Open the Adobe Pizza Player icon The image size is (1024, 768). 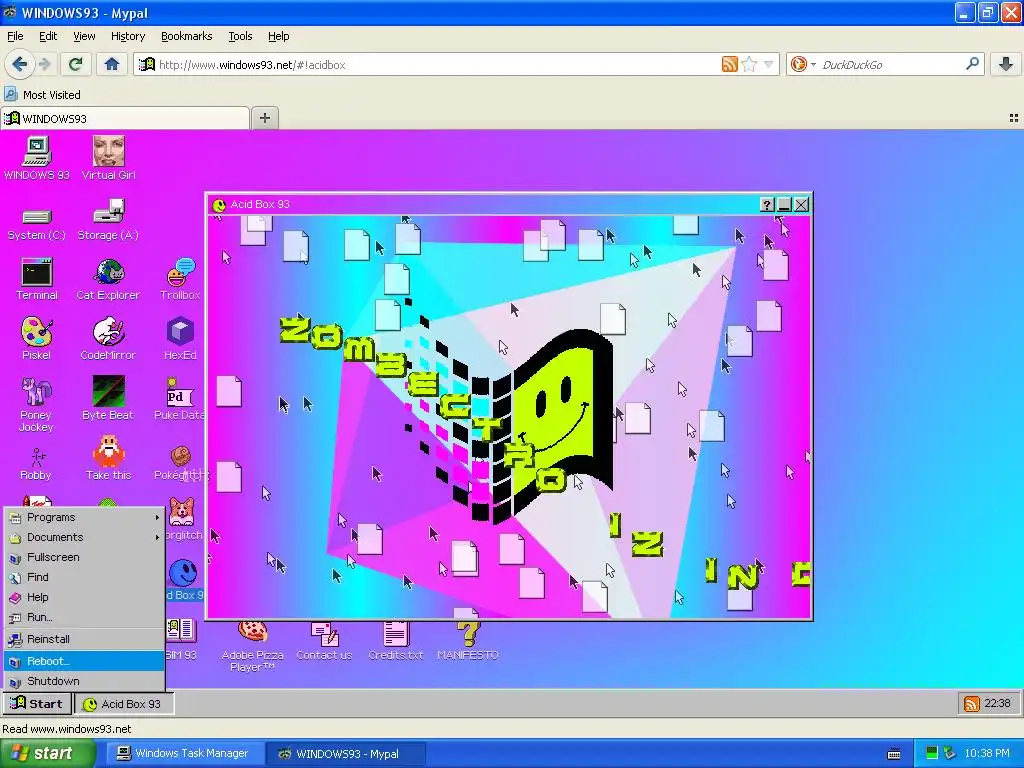(253, 647)
